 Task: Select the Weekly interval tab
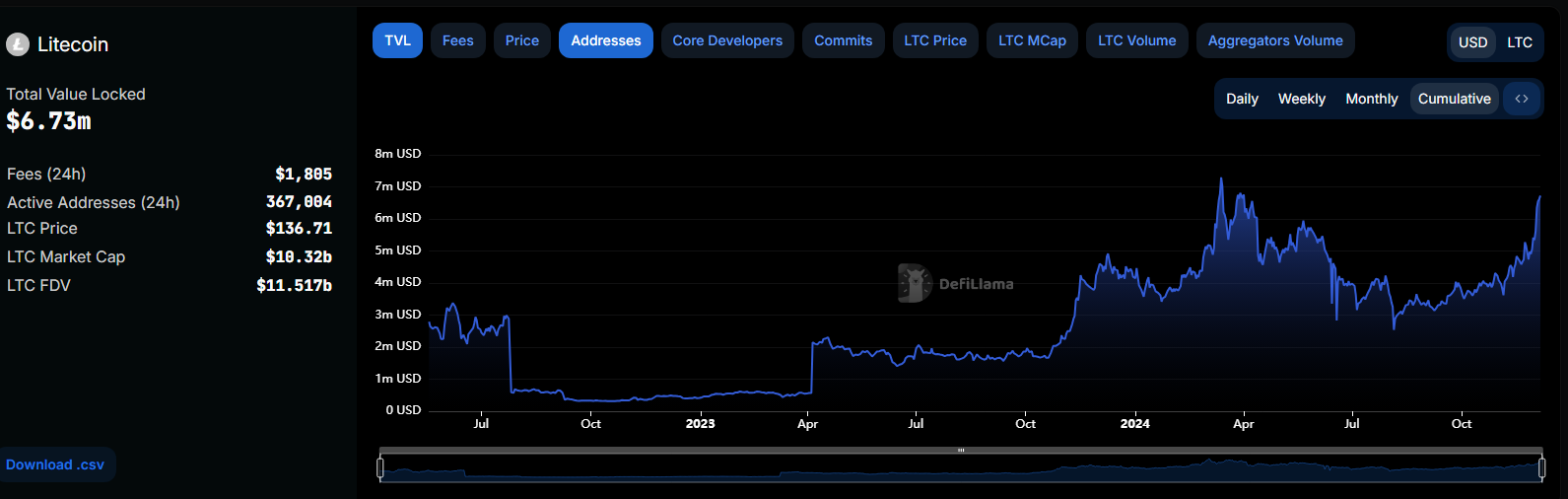point(1301,99)
